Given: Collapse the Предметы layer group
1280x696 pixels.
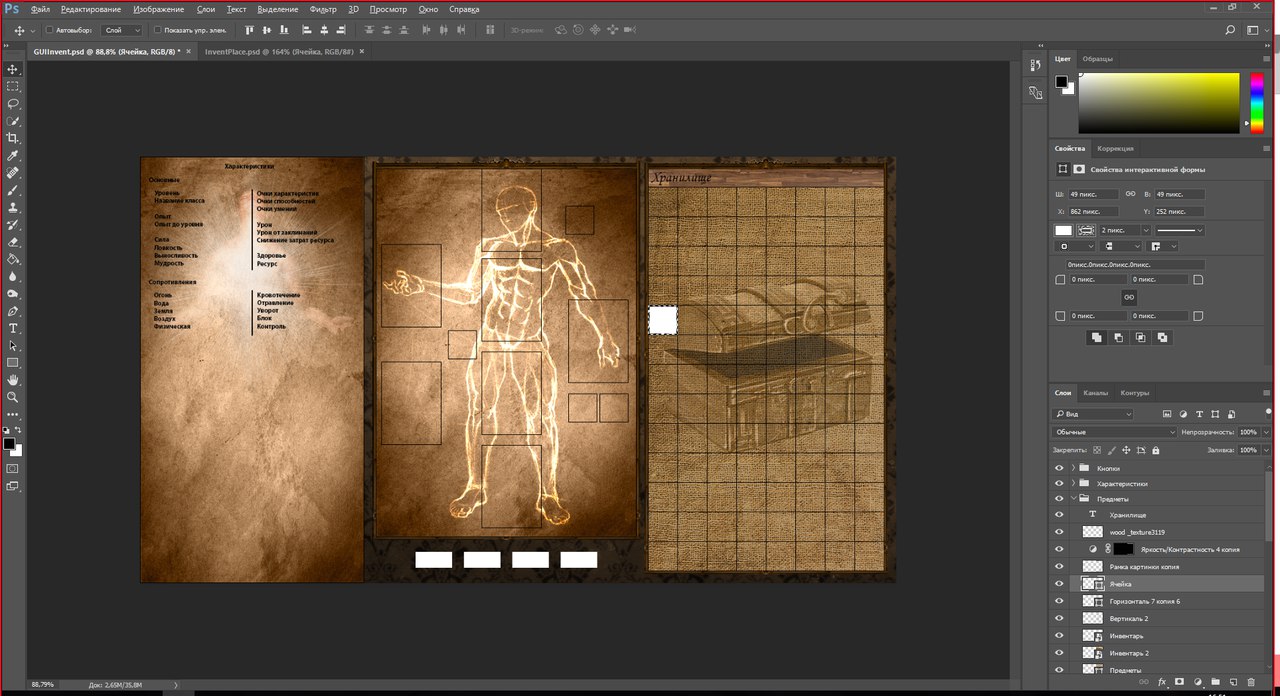Looking at the screenshot, I should click(1073, 499).
